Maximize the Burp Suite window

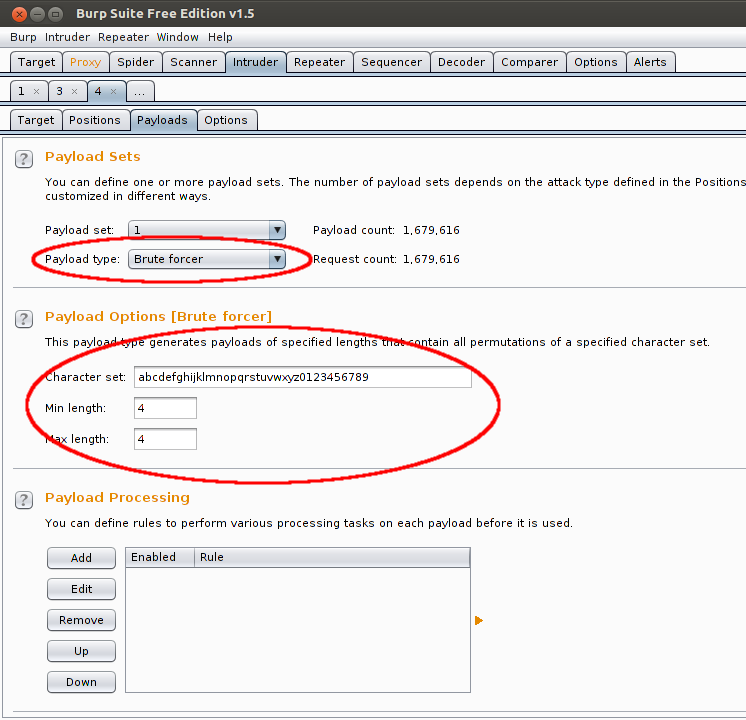(x=56, y=14)
